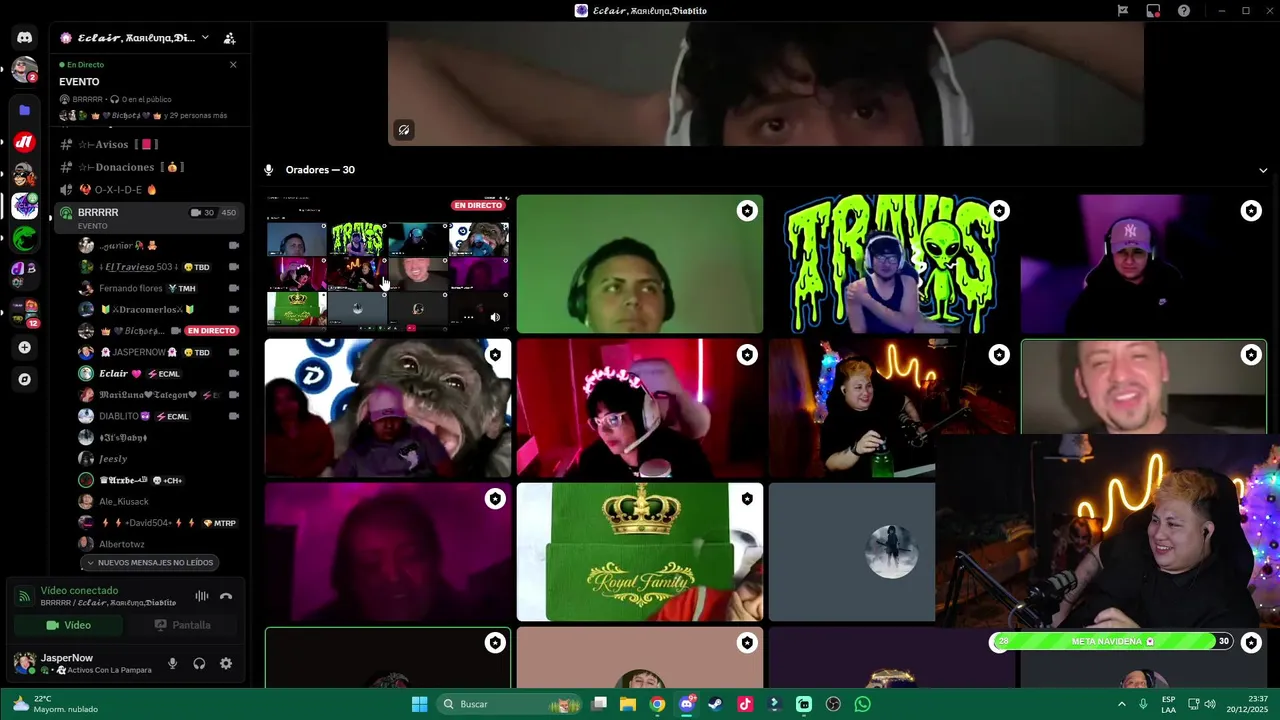The height and width of the screenshot is (720, 1280).
Task: Open Help question mark icon
Action: pyautogui.click(x=1184, y=11)
